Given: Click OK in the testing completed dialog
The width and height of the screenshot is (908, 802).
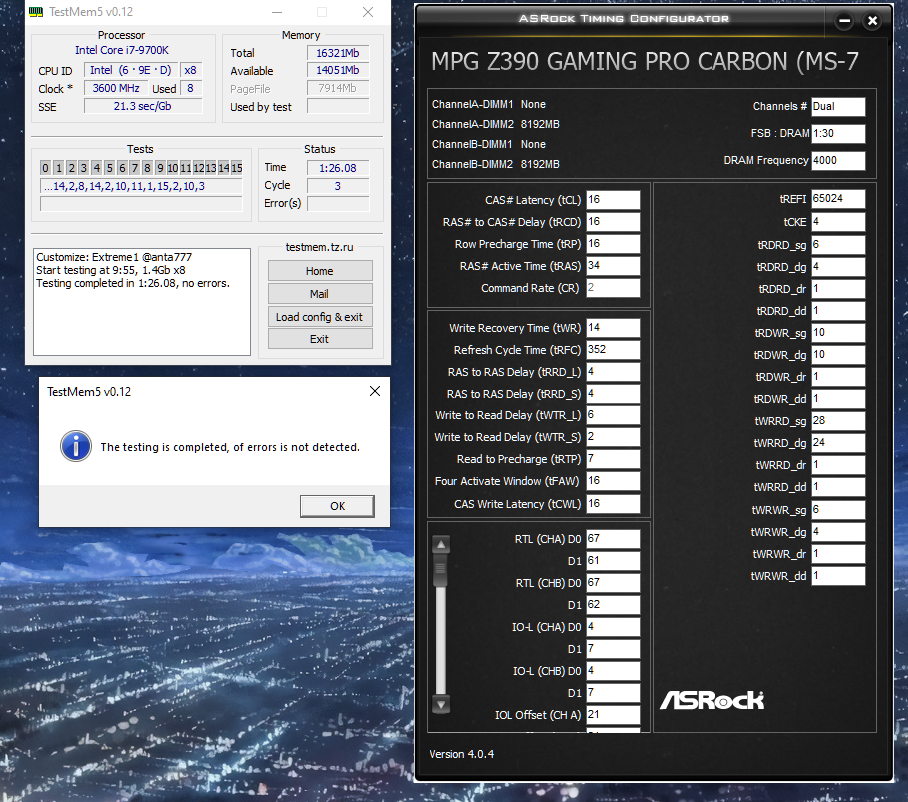Looking at the screenshot, I should pyautogui.click(x=337, y=506).
